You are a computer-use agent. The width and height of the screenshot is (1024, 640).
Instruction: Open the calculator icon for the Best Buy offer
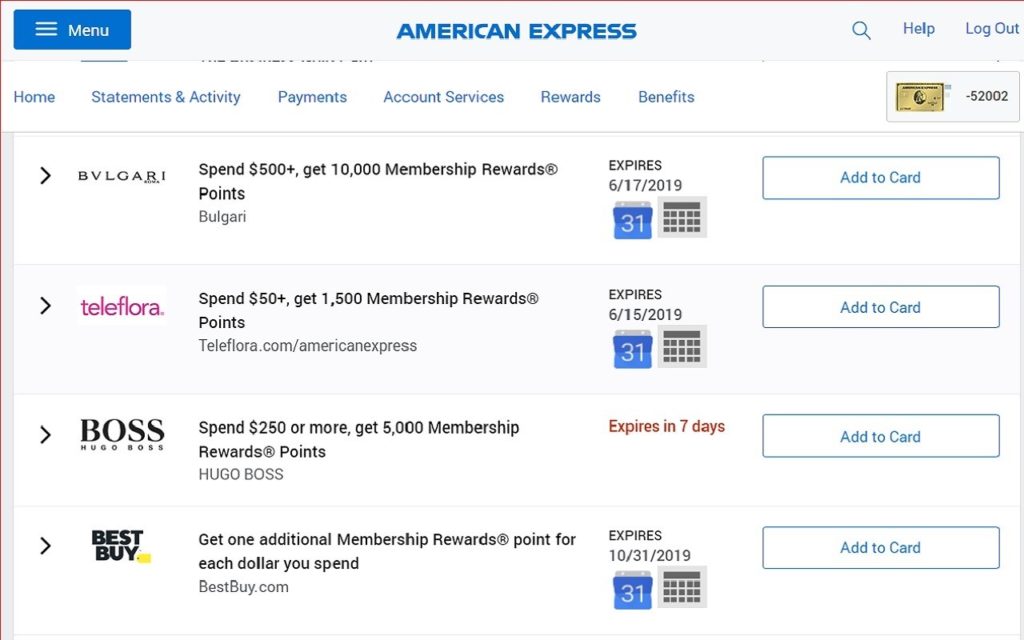(682, 588)
